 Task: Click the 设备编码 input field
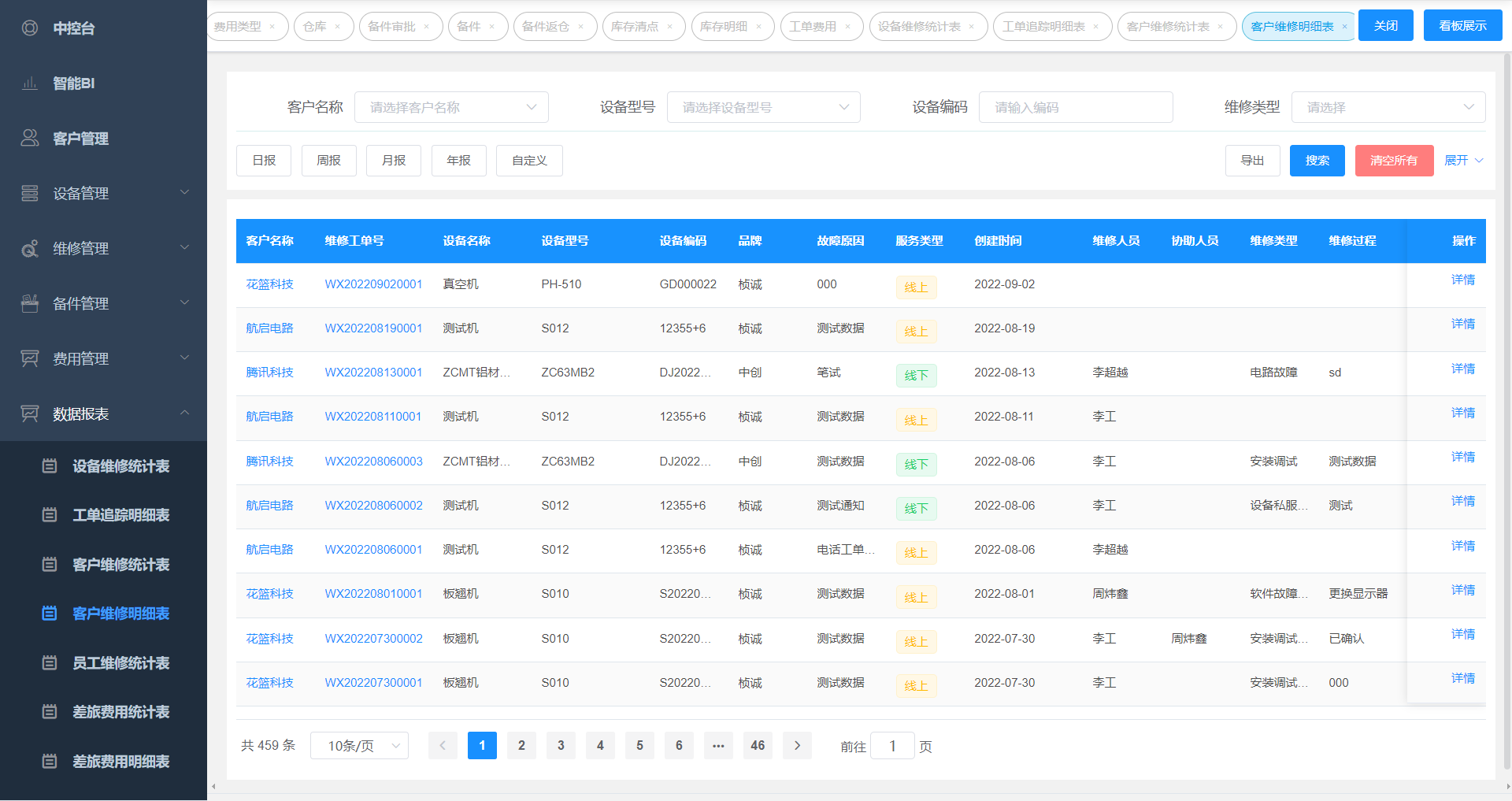point(1075,107)
